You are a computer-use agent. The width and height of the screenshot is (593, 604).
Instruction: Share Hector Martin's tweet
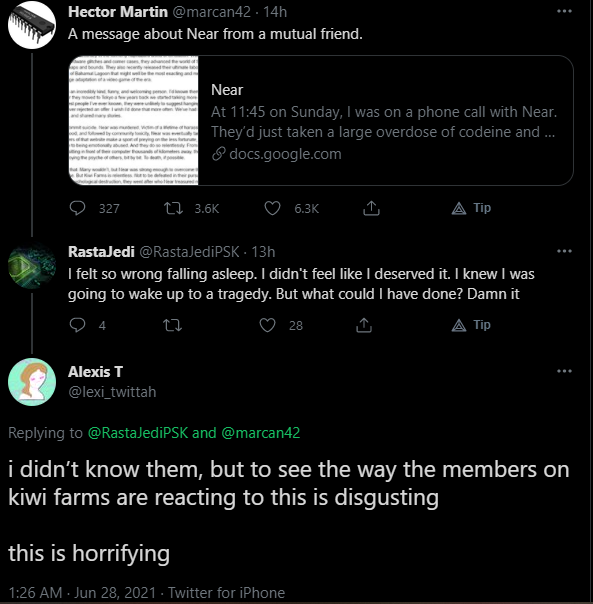click(x=371, y=208)
